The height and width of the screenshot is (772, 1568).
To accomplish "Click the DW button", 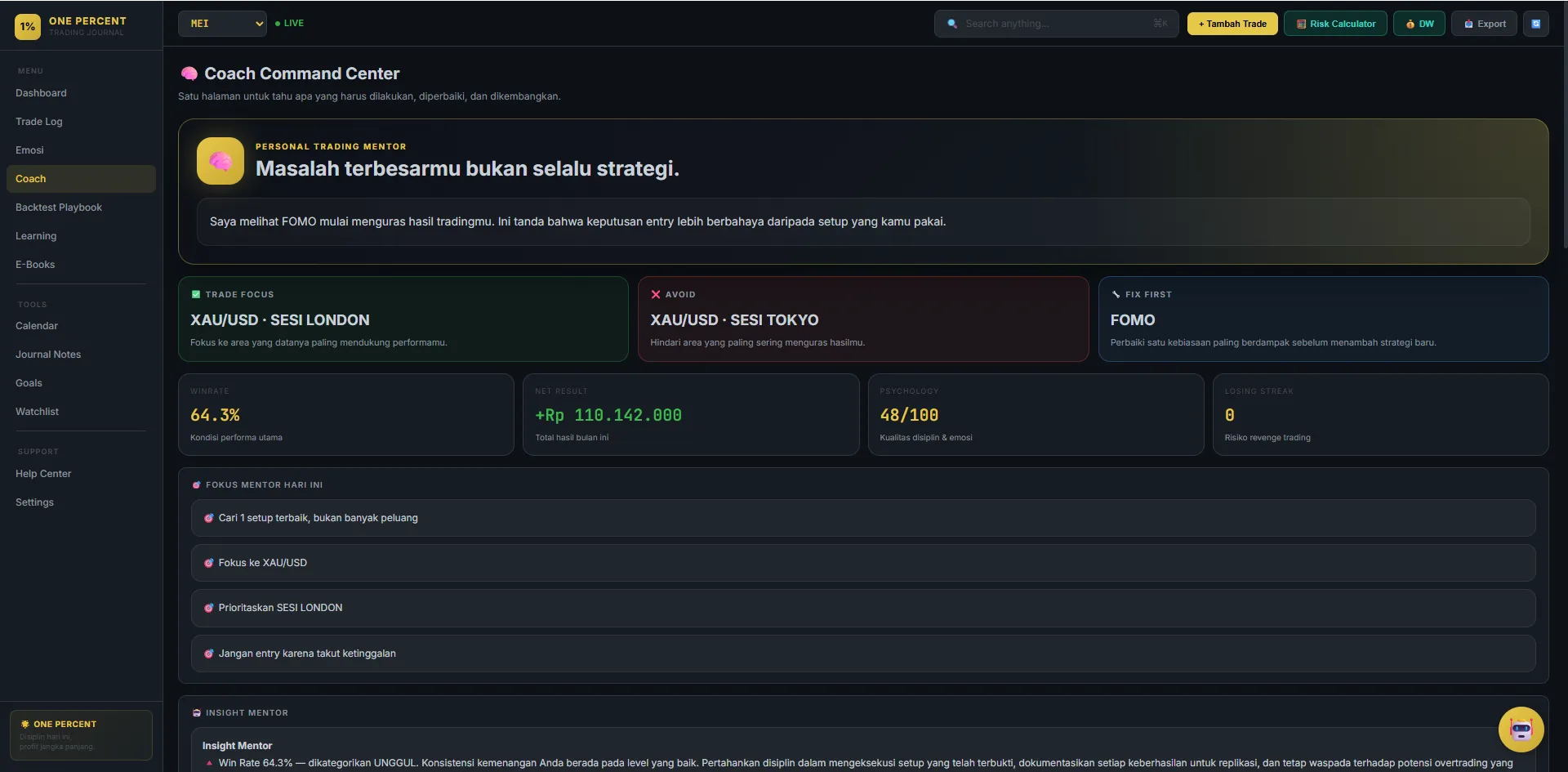I will 1419,24.
